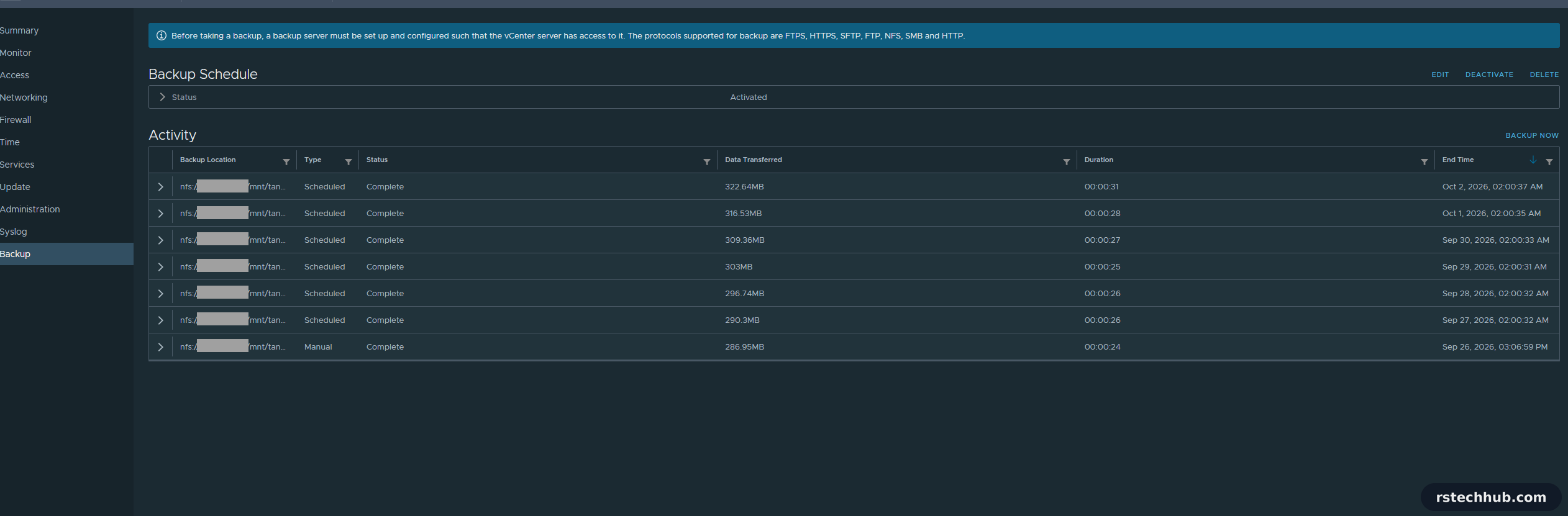Click the 00:00:28 duration cell

pyautogui.click(x=1102, y=214)
